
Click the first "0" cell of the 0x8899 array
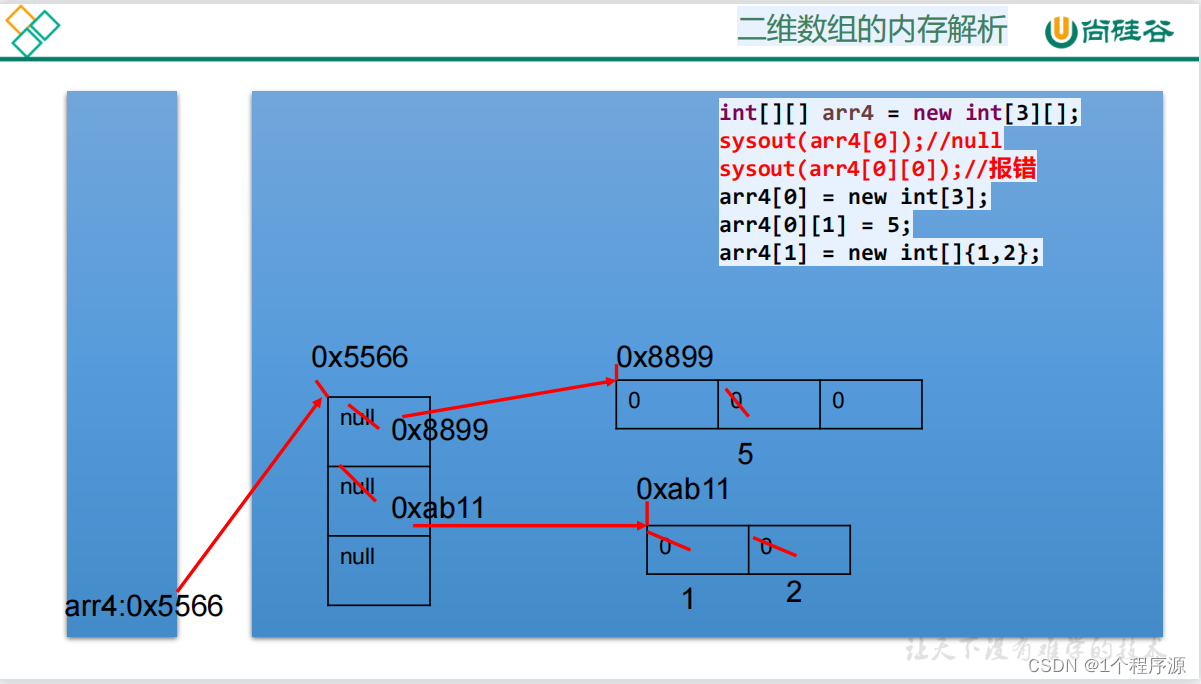point(667,404)
